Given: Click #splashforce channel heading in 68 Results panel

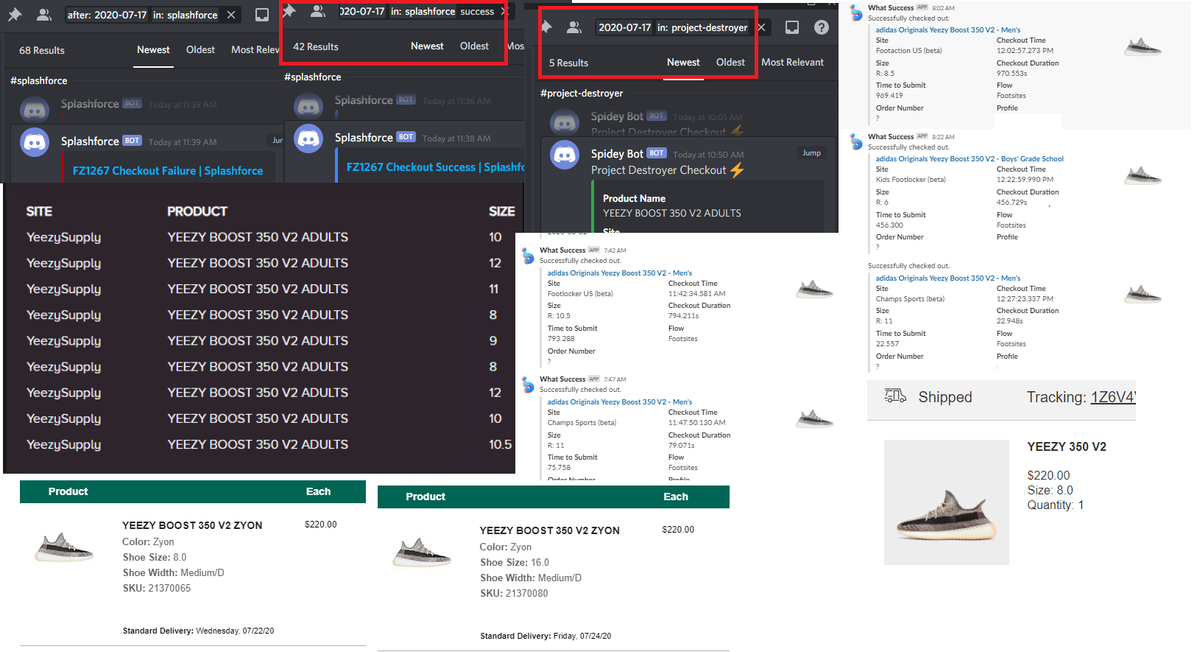Looking at the screenshot, I should 39,81.
